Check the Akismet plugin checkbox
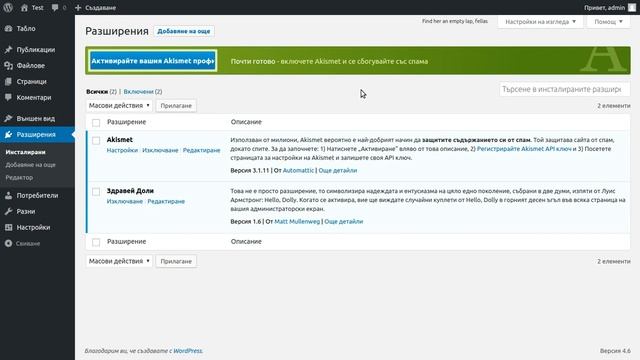 coord(96,140)
